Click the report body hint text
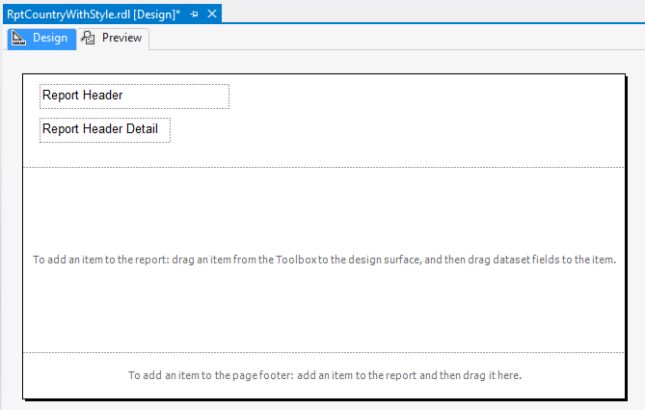645x410 pixels. 324,259
